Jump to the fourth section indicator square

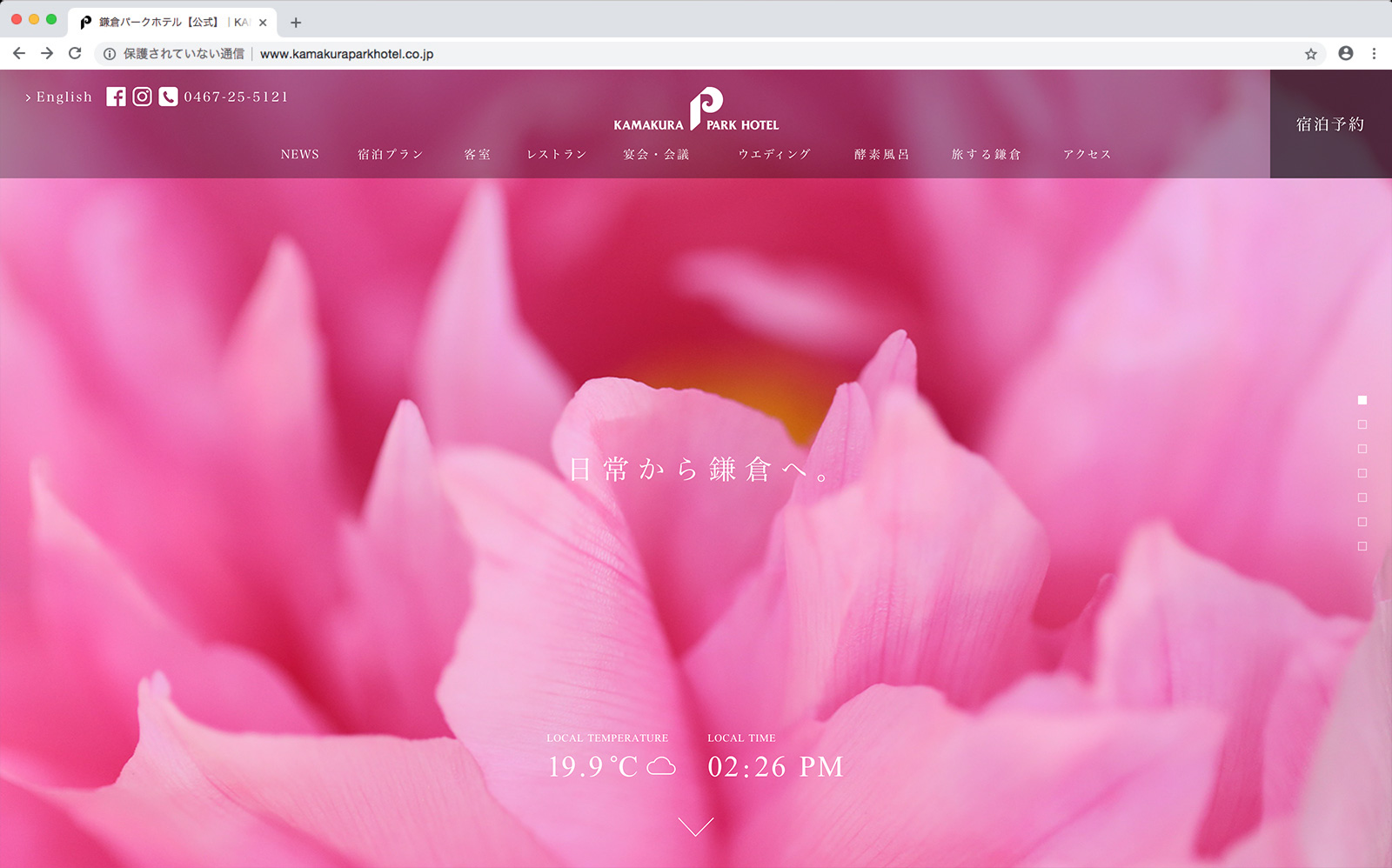[1362, 473]
